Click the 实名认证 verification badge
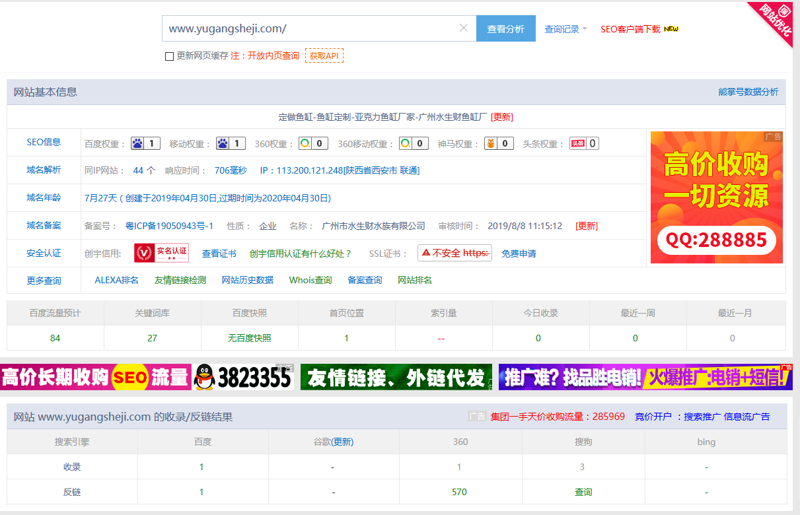Screen dimensions: 800x515 click(161, 253)
